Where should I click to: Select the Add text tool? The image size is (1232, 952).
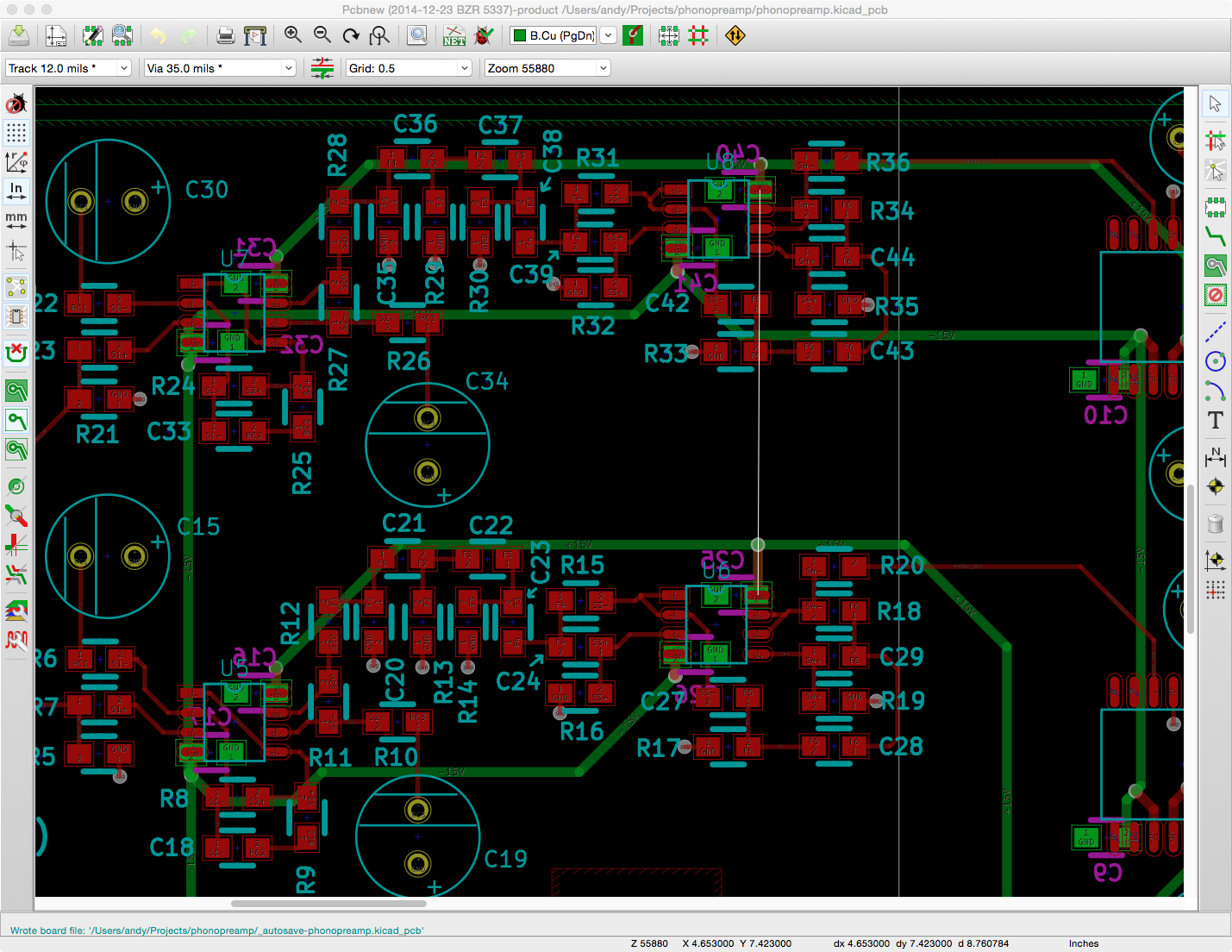pos(1215,420)
